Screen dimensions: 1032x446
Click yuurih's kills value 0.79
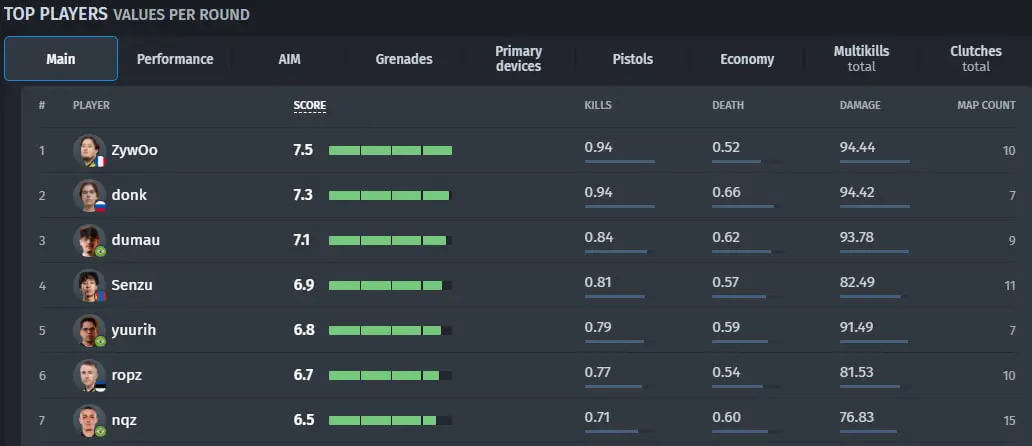[x=598, y=327]
